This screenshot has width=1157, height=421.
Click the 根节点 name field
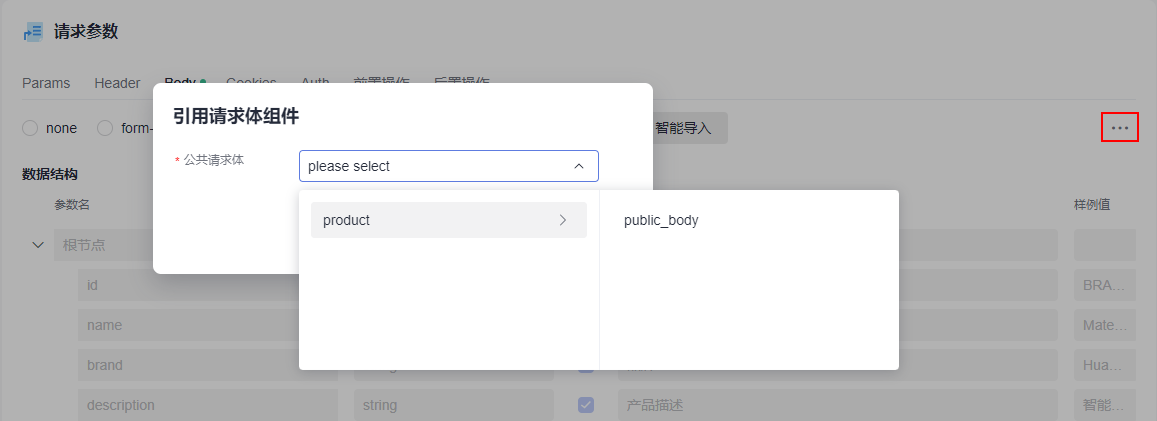103,245
